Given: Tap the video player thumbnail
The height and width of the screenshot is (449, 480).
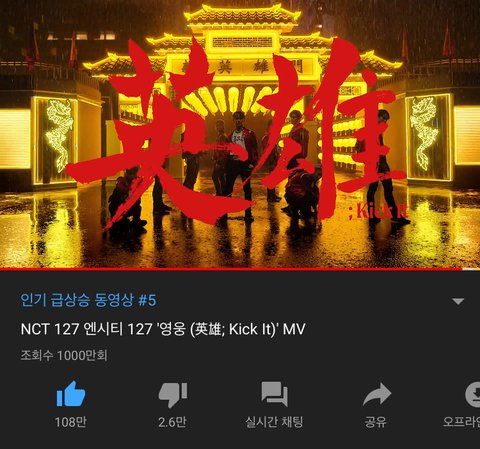Looking at the screenshot, I should (x=240, y=133).
